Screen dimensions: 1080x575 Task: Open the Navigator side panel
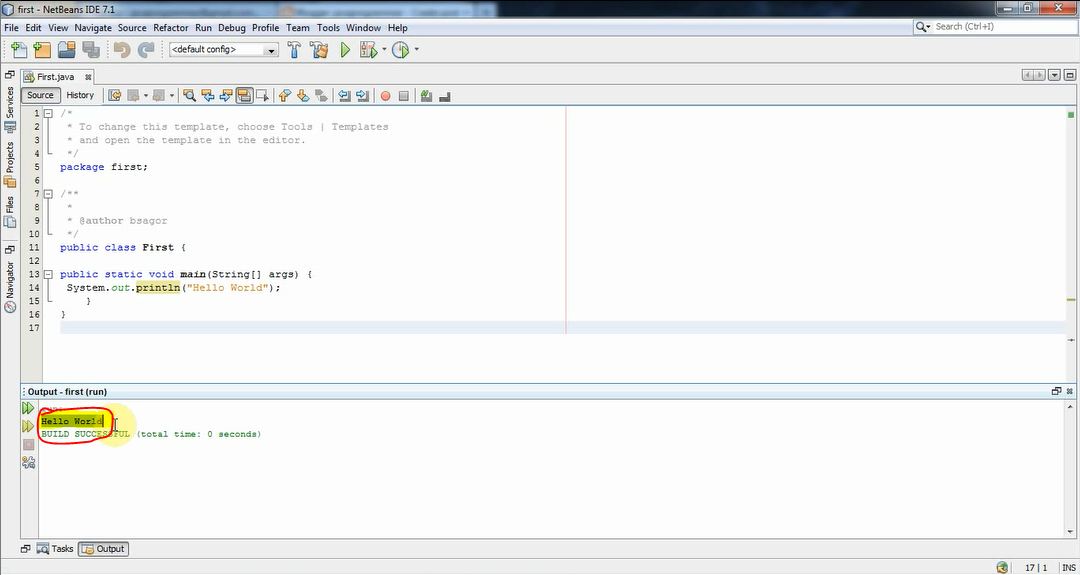tap(10, 286)
